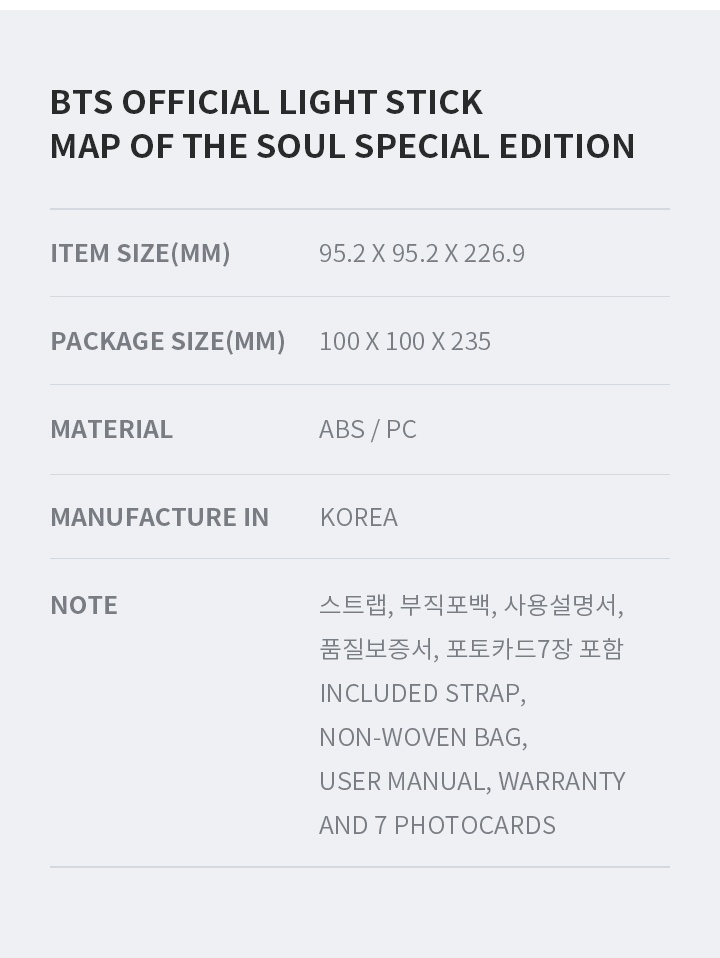Viewport: 720px width, 958px height.
Task: Select the "ABS / PC" material value
Action: click(x=367, y=429)
